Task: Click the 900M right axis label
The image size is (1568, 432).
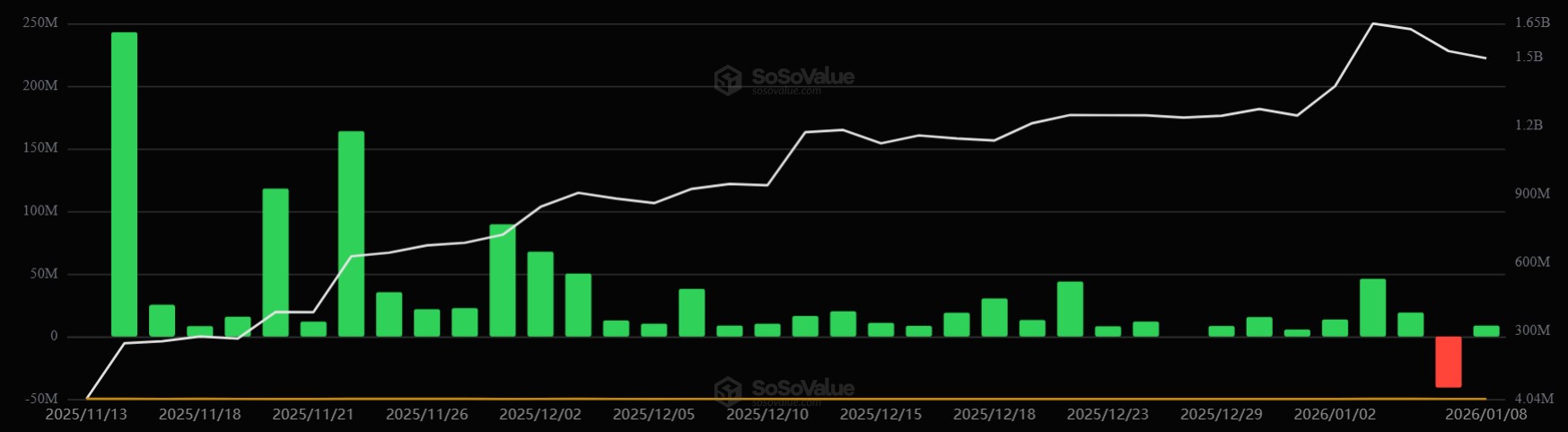Action: pos(1532,193)
